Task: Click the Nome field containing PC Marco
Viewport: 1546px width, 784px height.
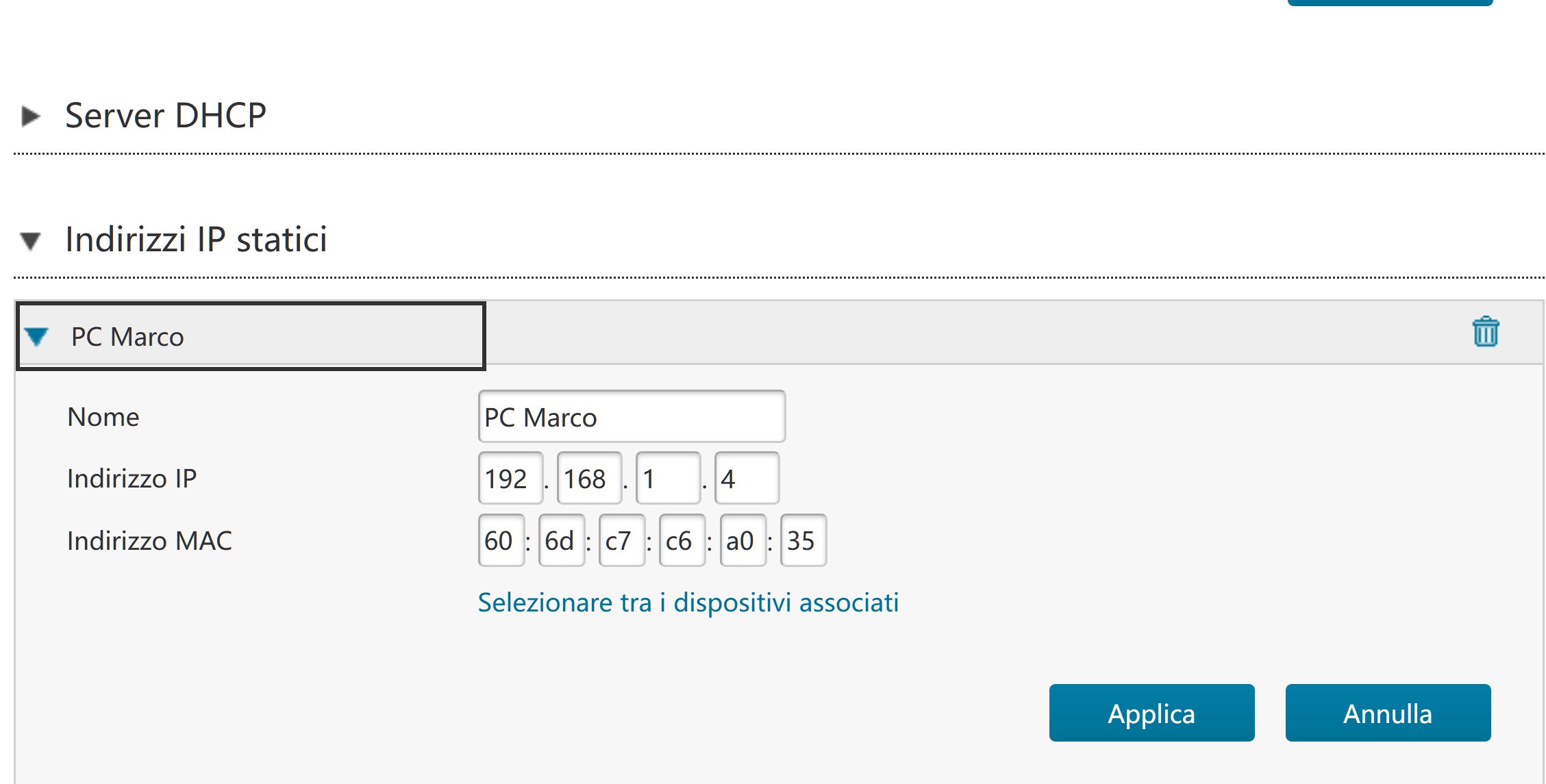Action: click(x=630, y=416)
